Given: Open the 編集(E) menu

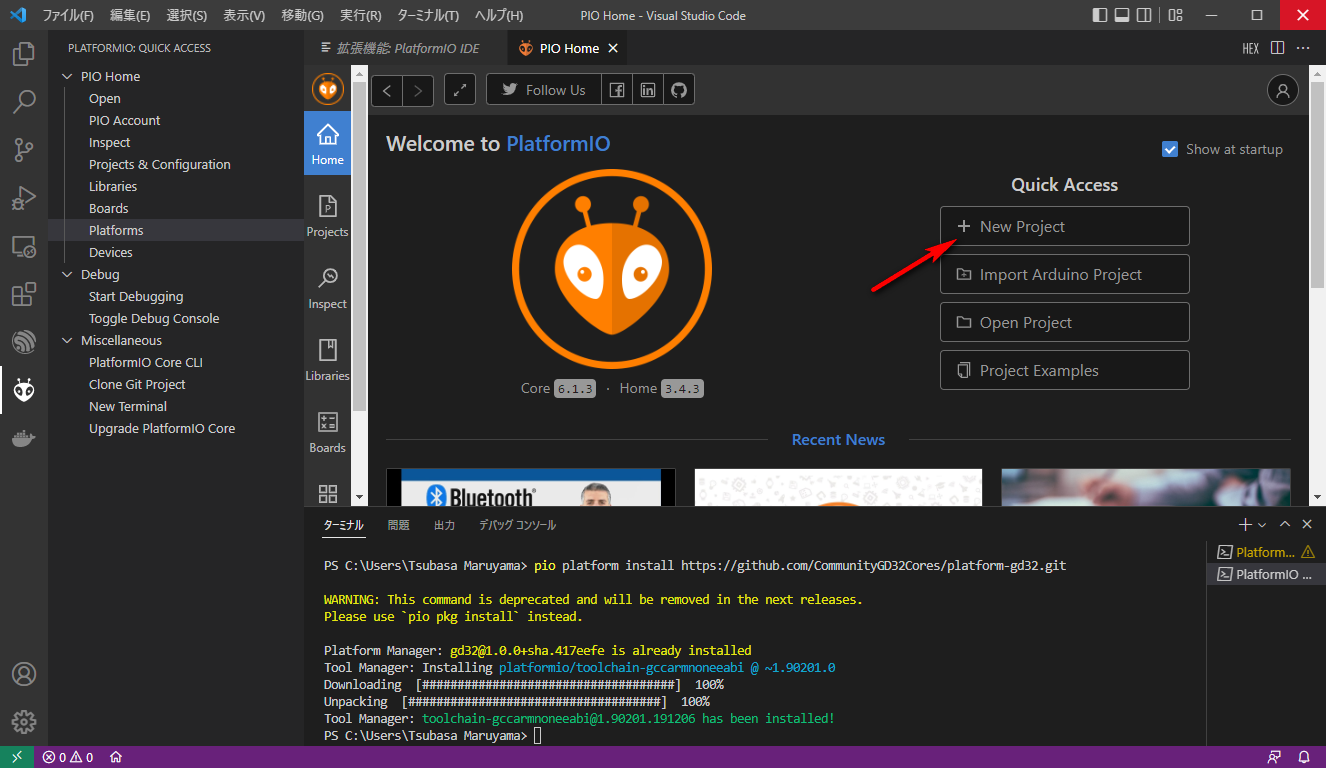Looking at the screenshot, I should 130,15.
